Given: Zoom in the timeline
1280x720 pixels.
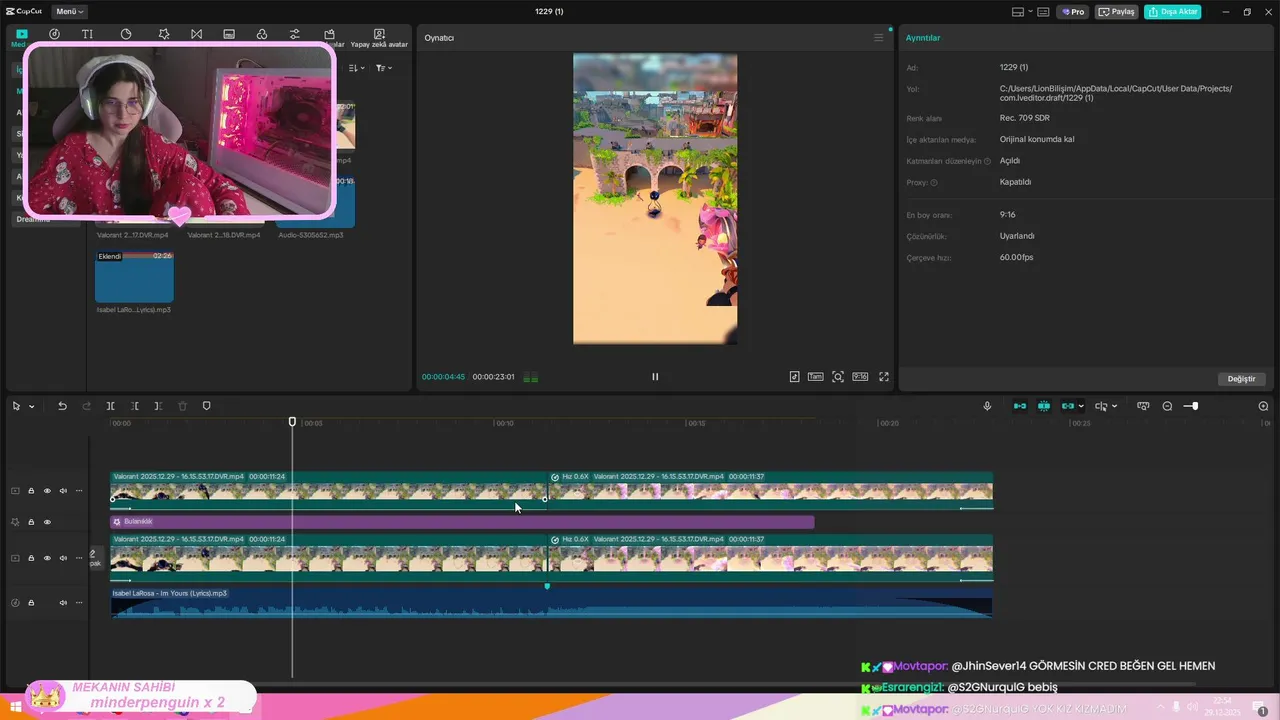Looking at the screenshot, I should [1263, 406].
